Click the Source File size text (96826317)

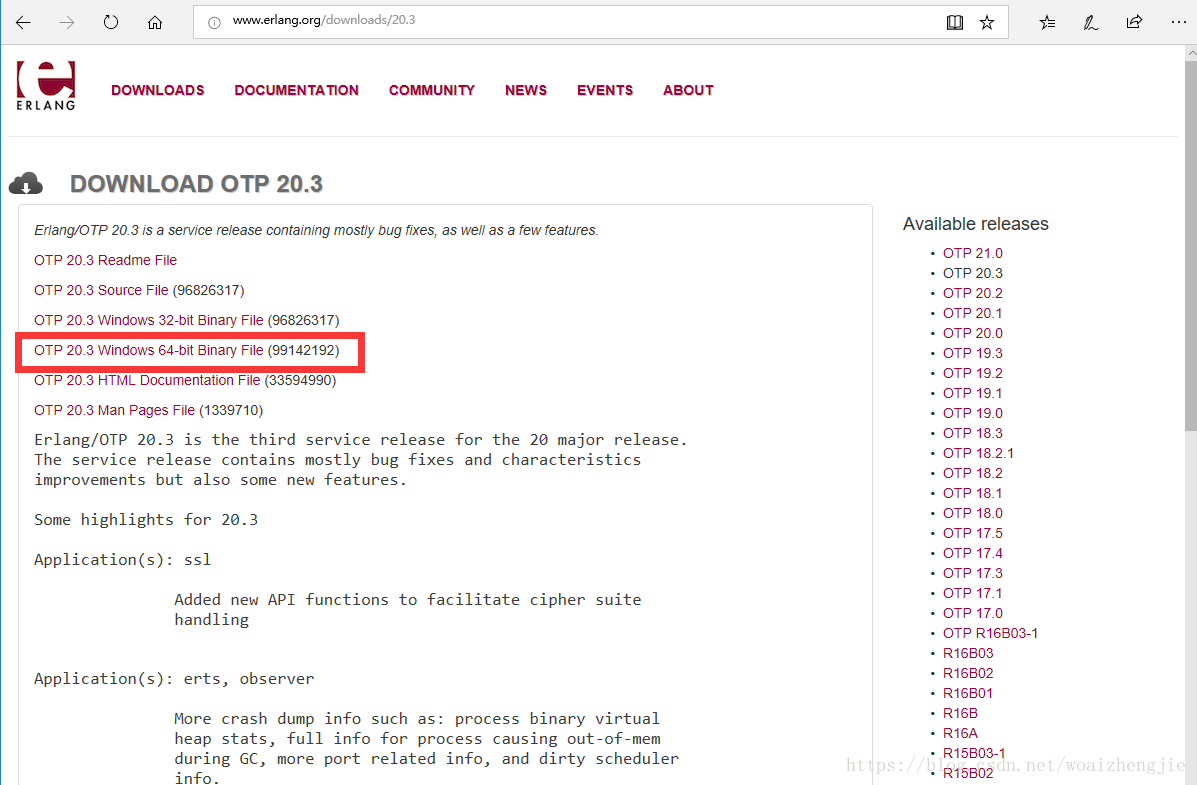(208, 290)
